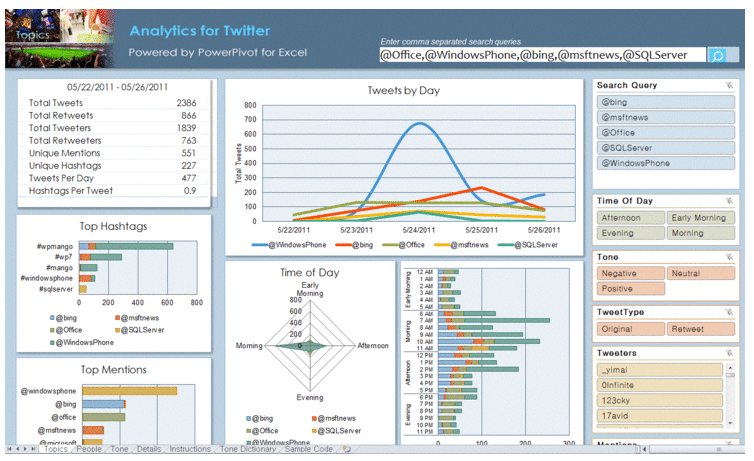Clear filter on Tweeters slicer
Screen dimensions: 754x461
[x=729, y=353]
